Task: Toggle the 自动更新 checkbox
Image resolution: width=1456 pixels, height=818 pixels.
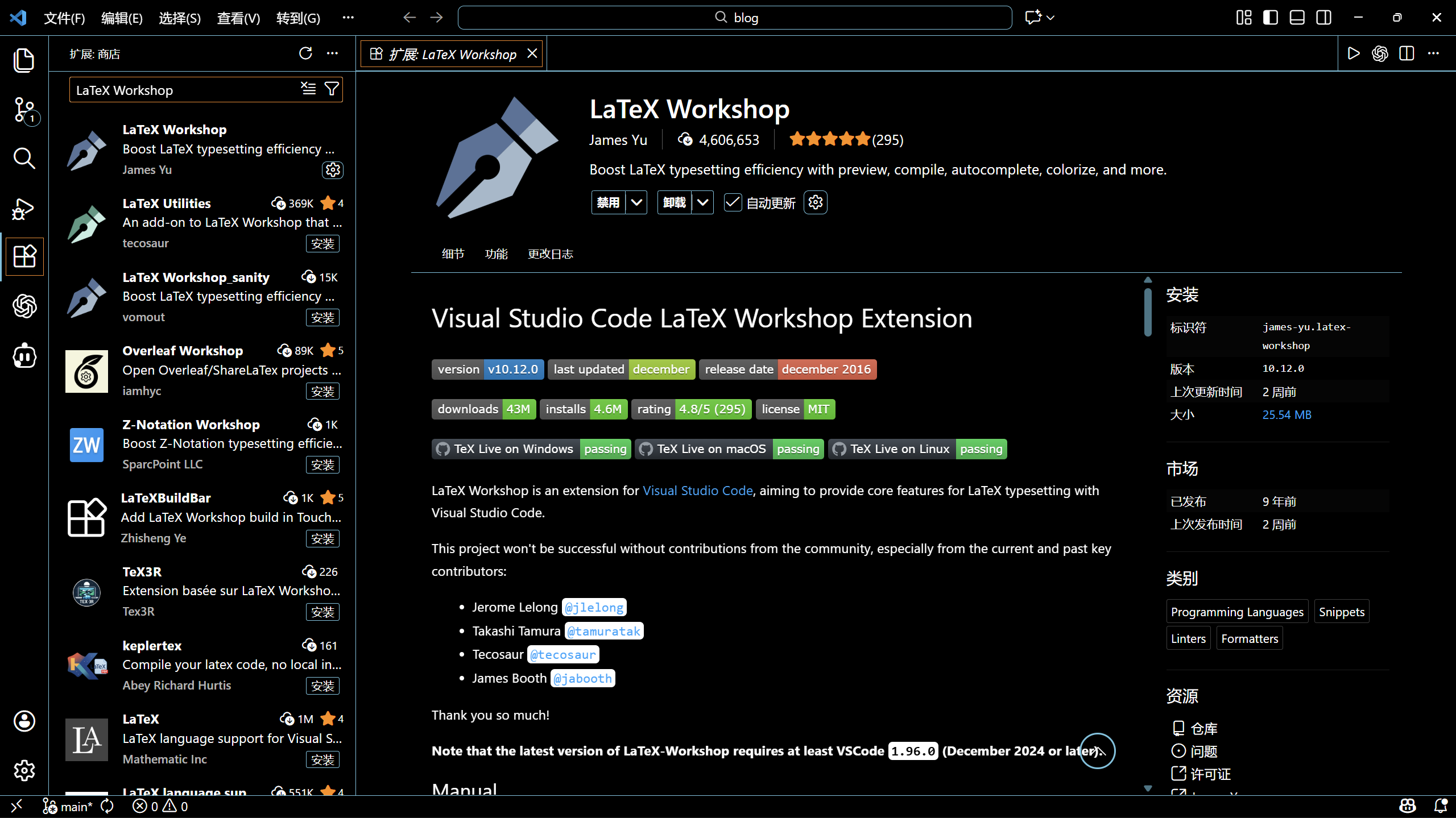Action: click(733, 202)
